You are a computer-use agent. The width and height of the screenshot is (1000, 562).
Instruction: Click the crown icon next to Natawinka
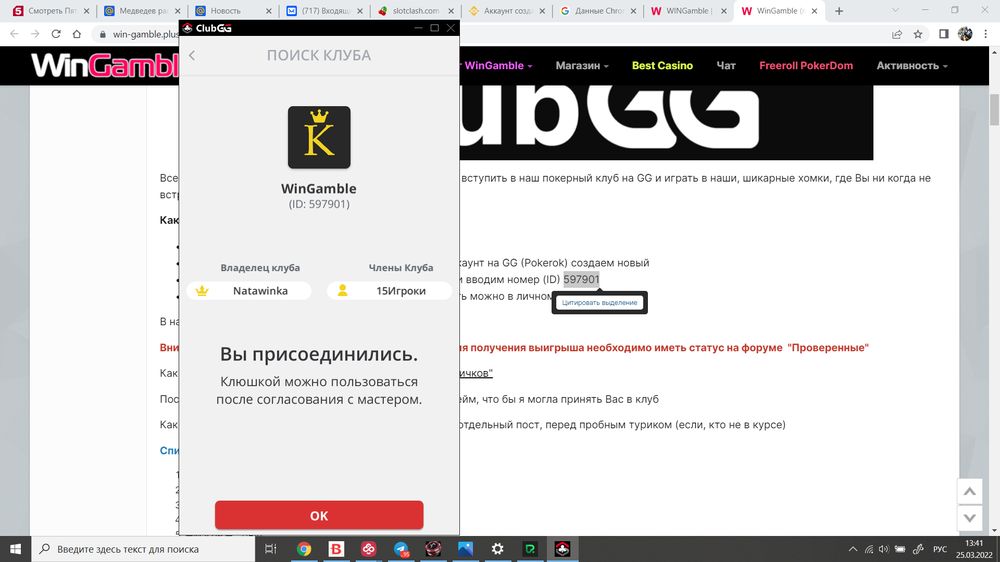tap(202, 291)
